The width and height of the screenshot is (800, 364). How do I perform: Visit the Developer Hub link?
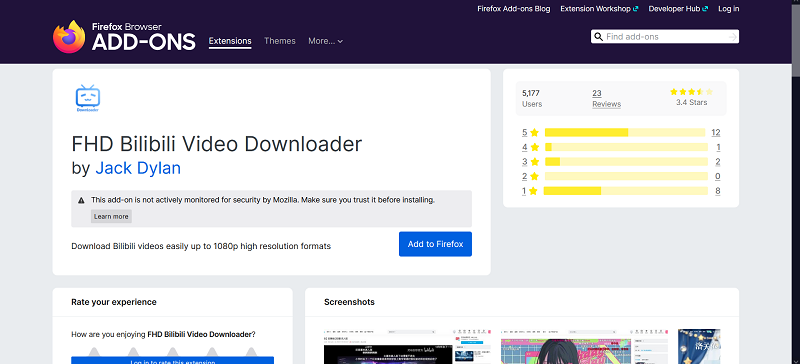pyautogui.click(x=678, y=9)
